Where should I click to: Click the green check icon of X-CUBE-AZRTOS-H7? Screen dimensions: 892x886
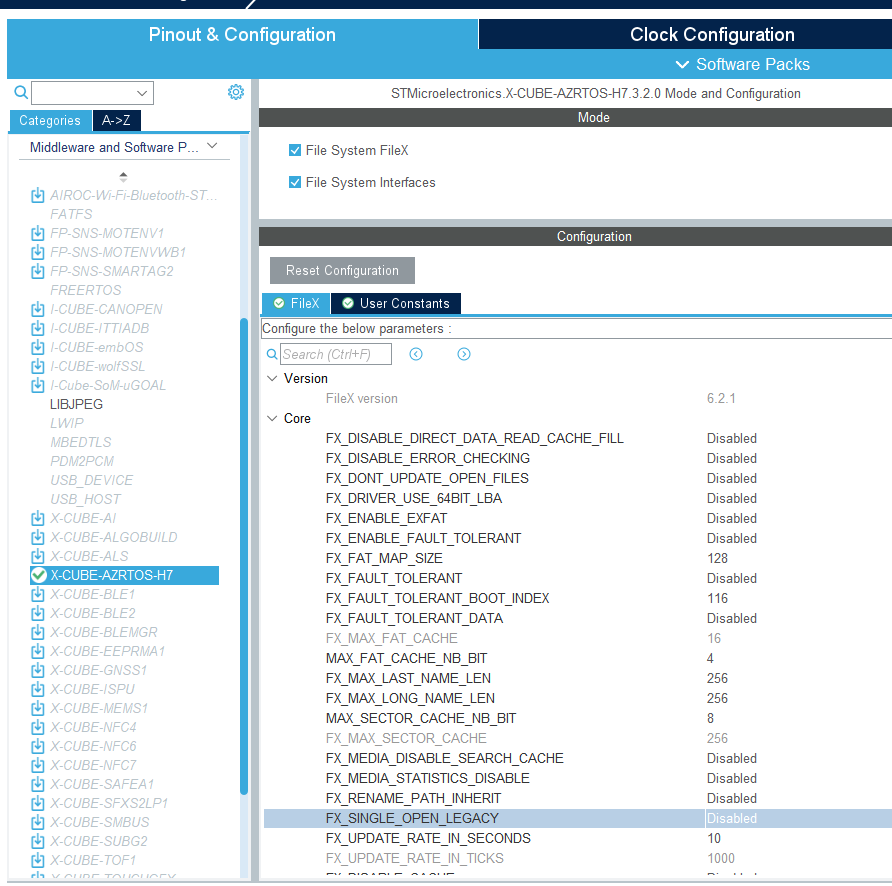coord(39,575)
